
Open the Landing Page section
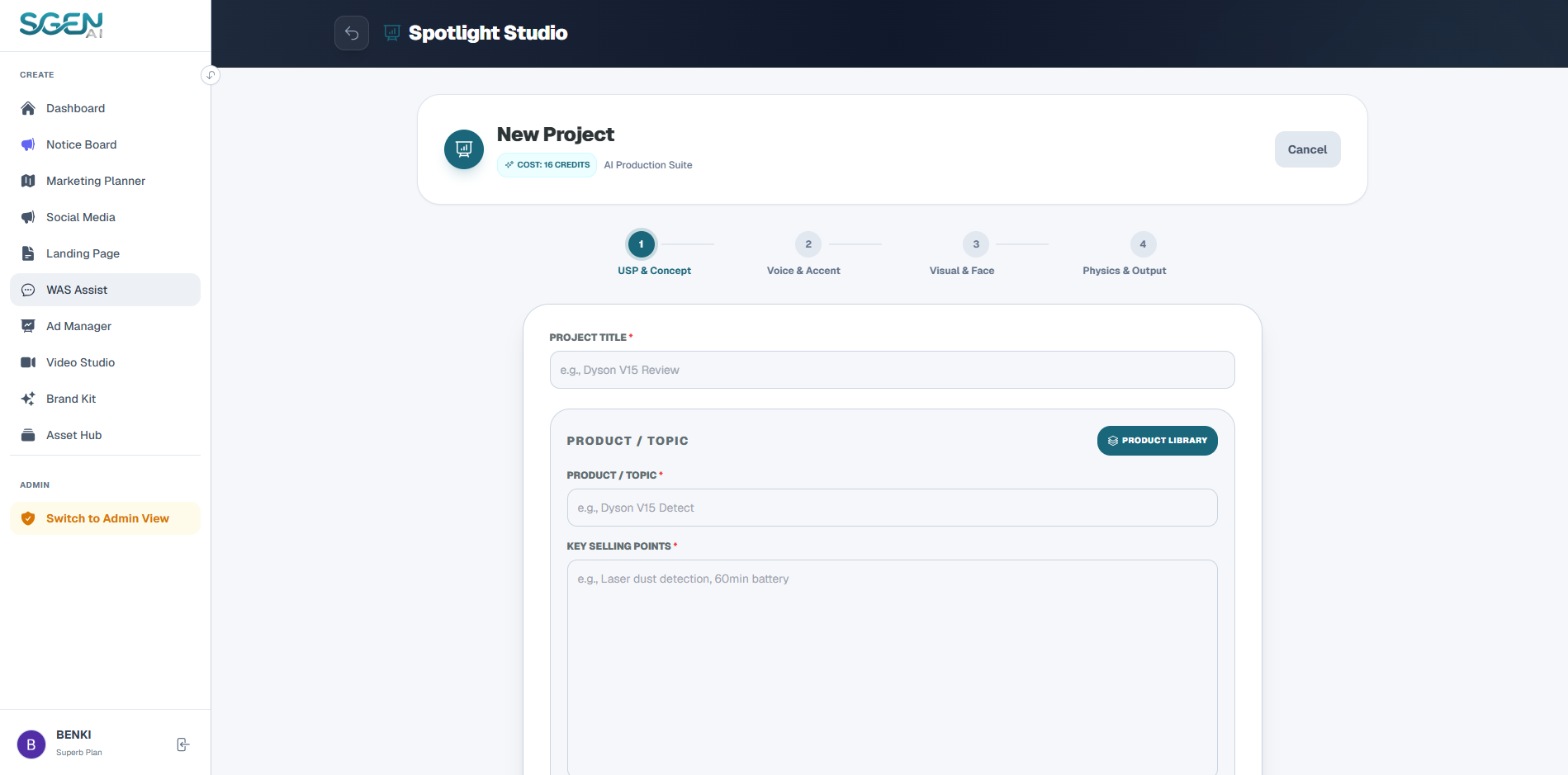pos(105,253)
